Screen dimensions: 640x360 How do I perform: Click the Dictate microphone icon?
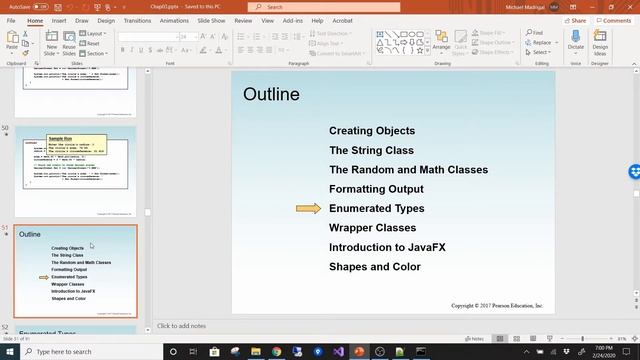click(x=576, y=37)
